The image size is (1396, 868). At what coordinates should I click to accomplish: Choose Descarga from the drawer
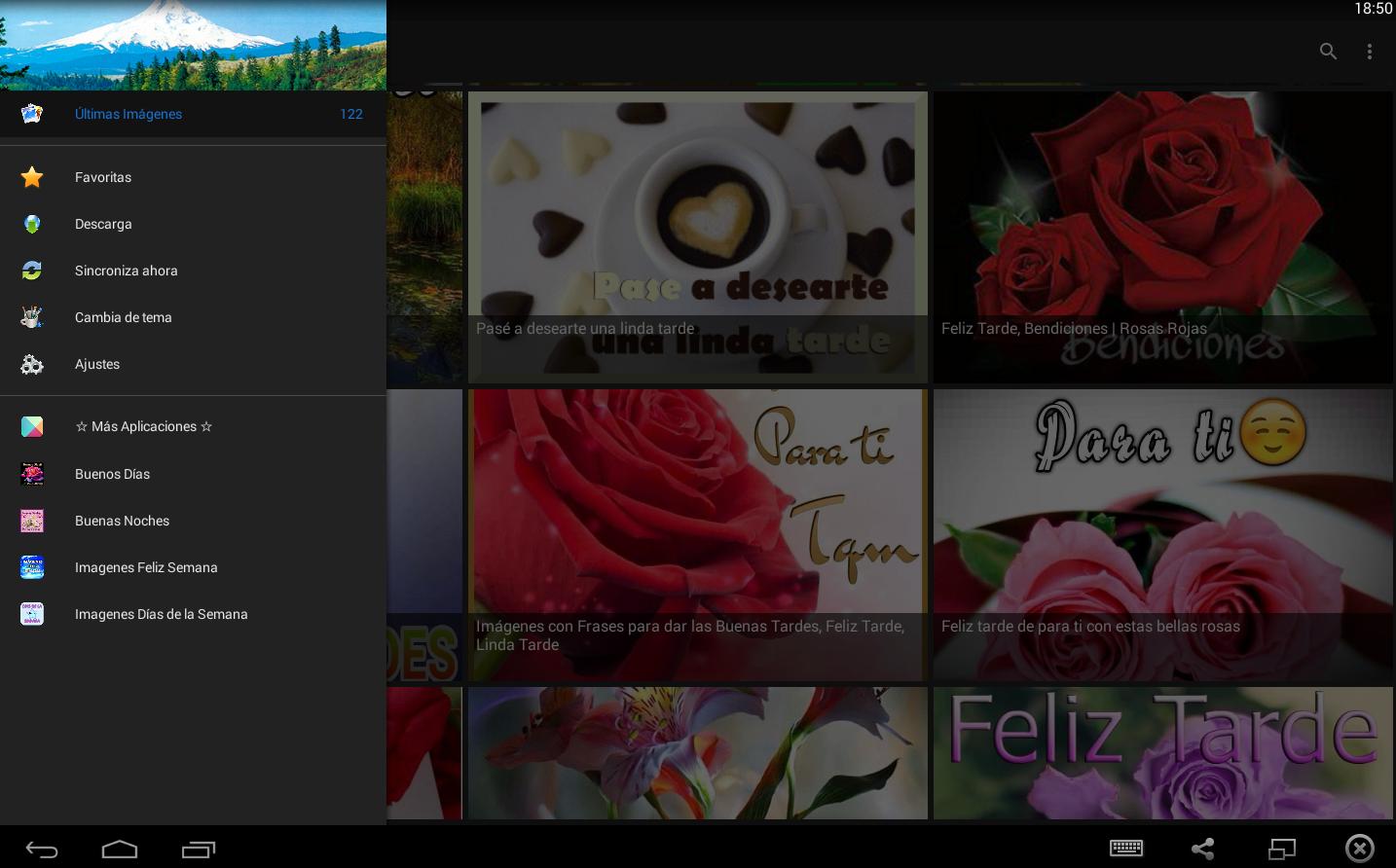click(x=193, y=224)
